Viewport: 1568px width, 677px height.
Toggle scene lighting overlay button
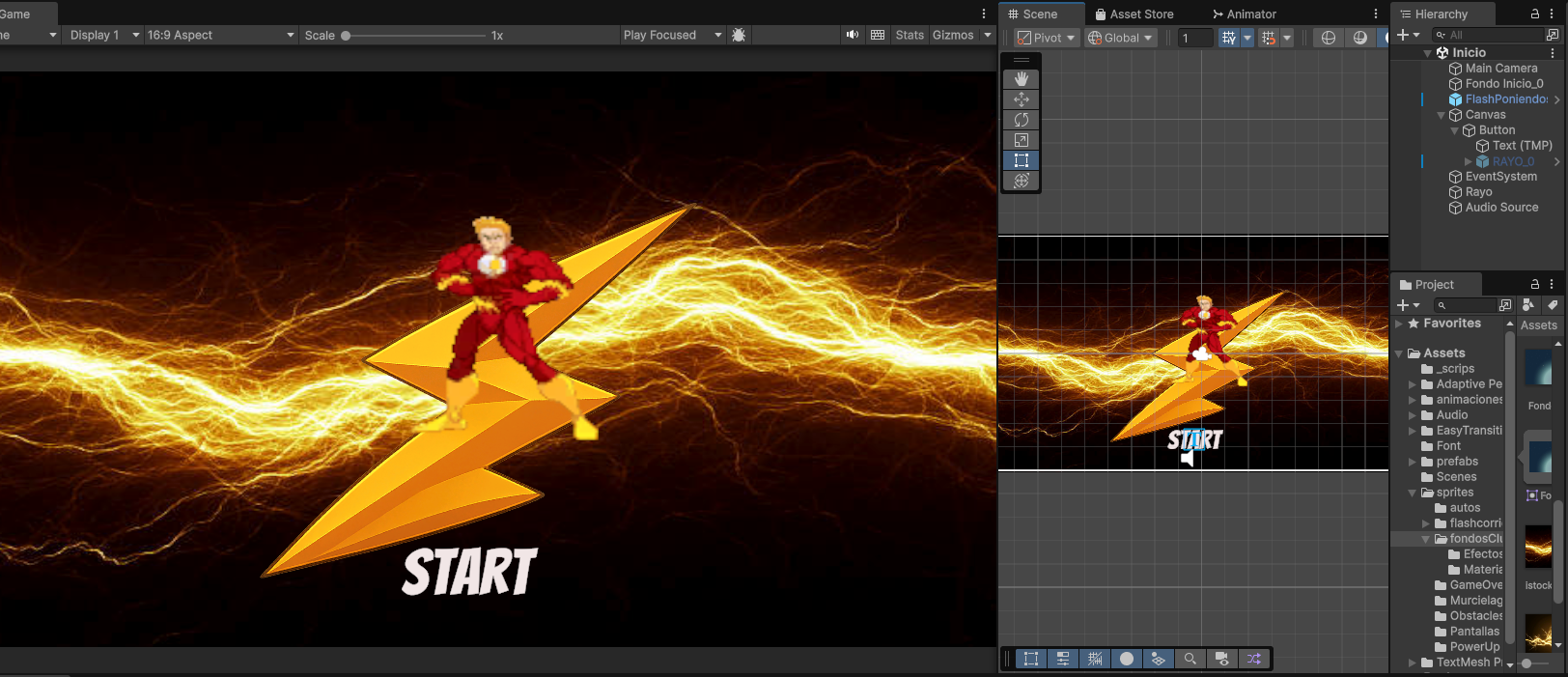[x=1126, y=659]
